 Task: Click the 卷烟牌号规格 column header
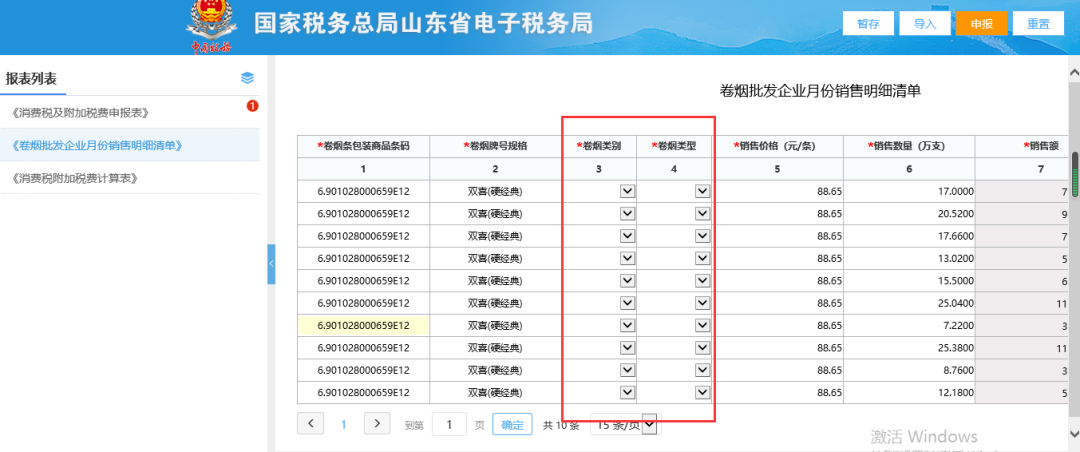495,146
